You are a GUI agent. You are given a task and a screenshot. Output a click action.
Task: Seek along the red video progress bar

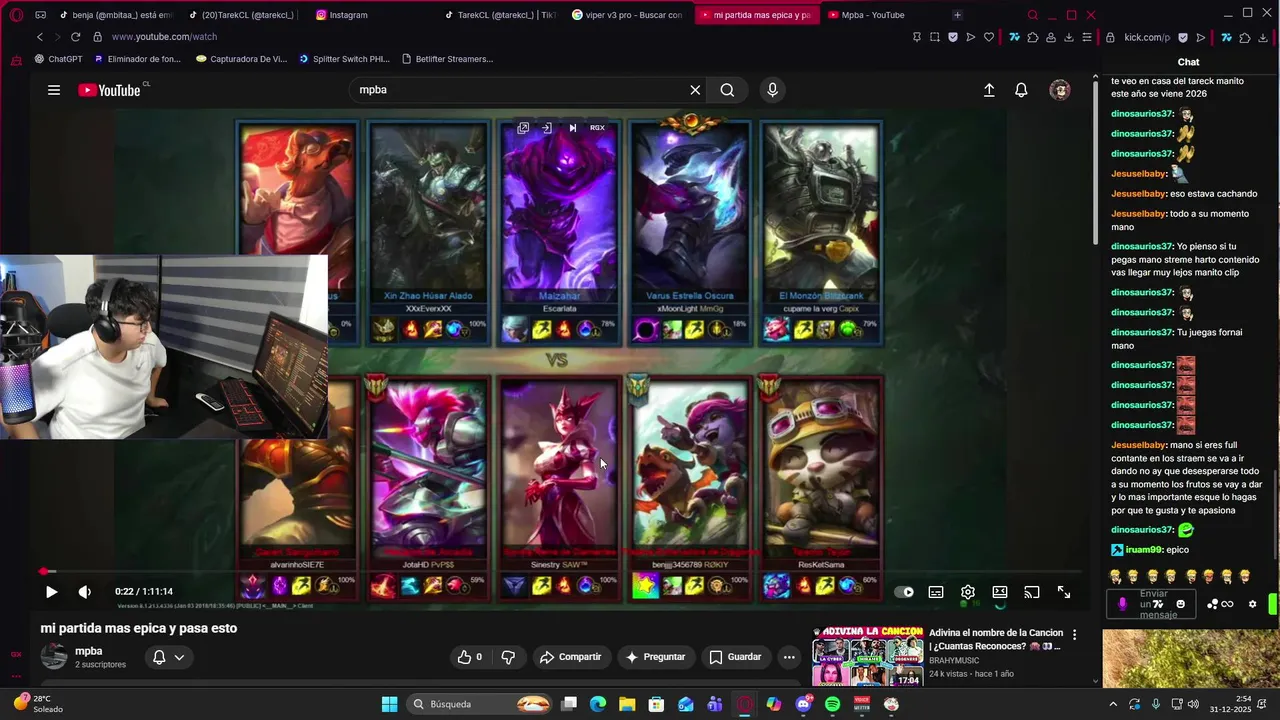point(560,572)
